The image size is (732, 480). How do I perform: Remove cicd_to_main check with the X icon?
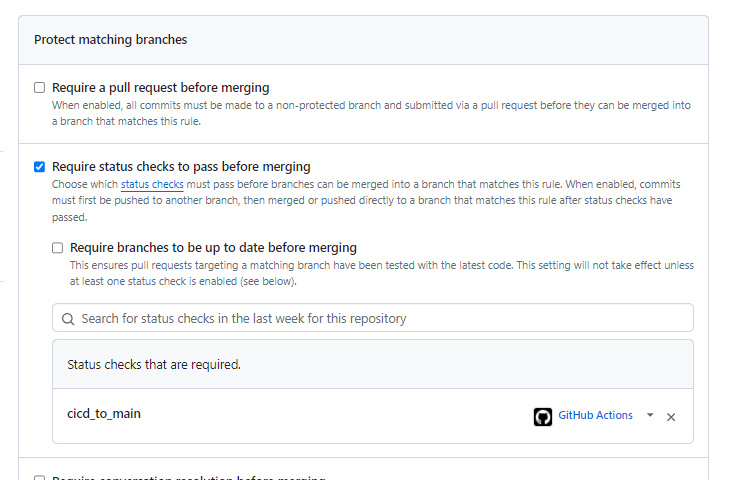671,417
